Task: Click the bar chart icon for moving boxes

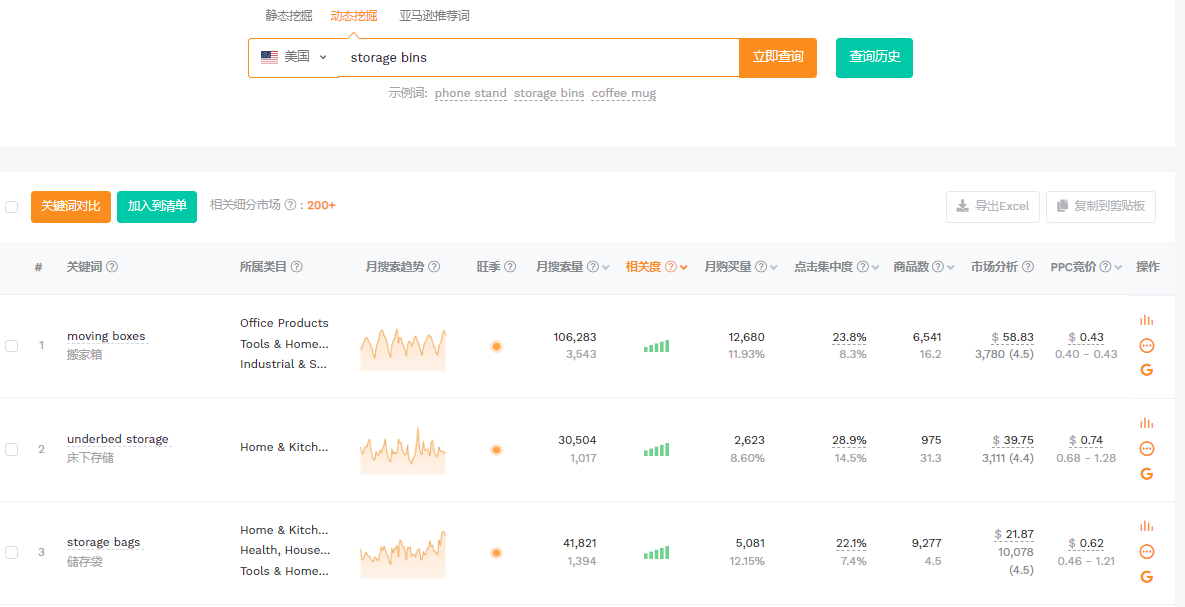Action: 1146,321
